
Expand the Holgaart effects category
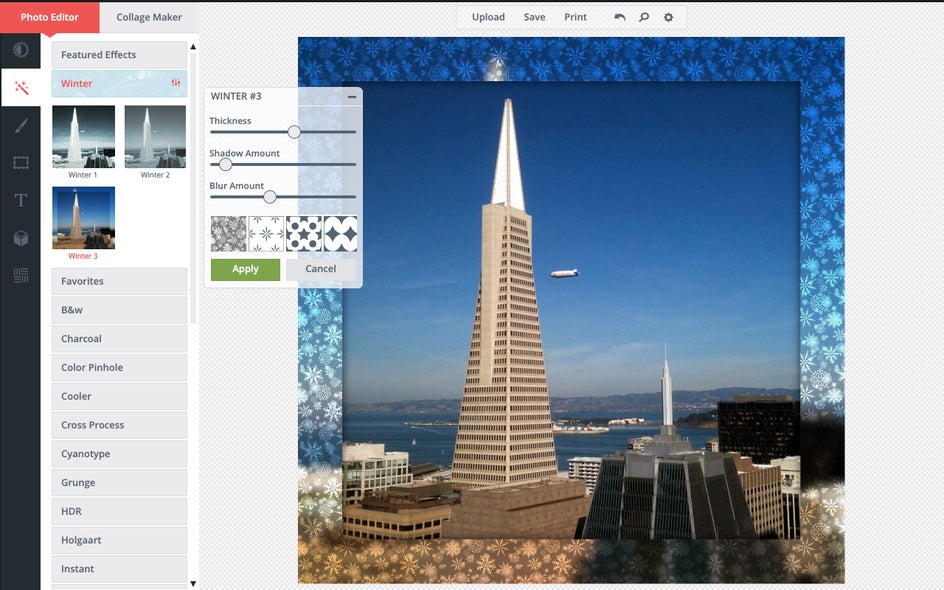tap(119, 540)
